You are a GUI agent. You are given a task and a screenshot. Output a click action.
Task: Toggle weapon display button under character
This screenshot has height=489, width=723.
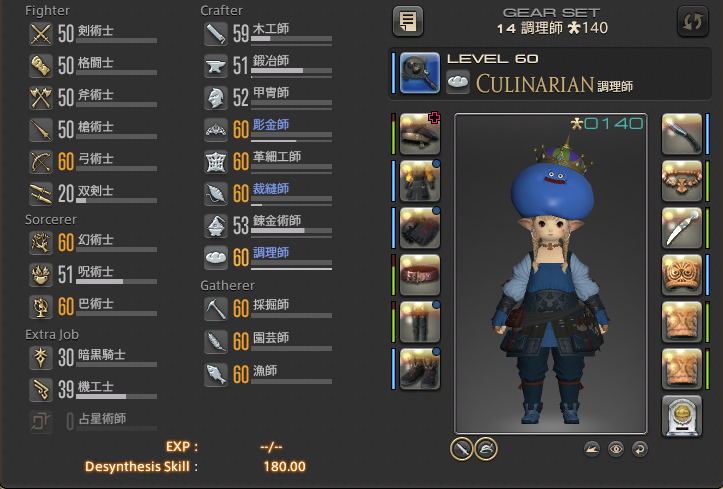tap(462, 448)
